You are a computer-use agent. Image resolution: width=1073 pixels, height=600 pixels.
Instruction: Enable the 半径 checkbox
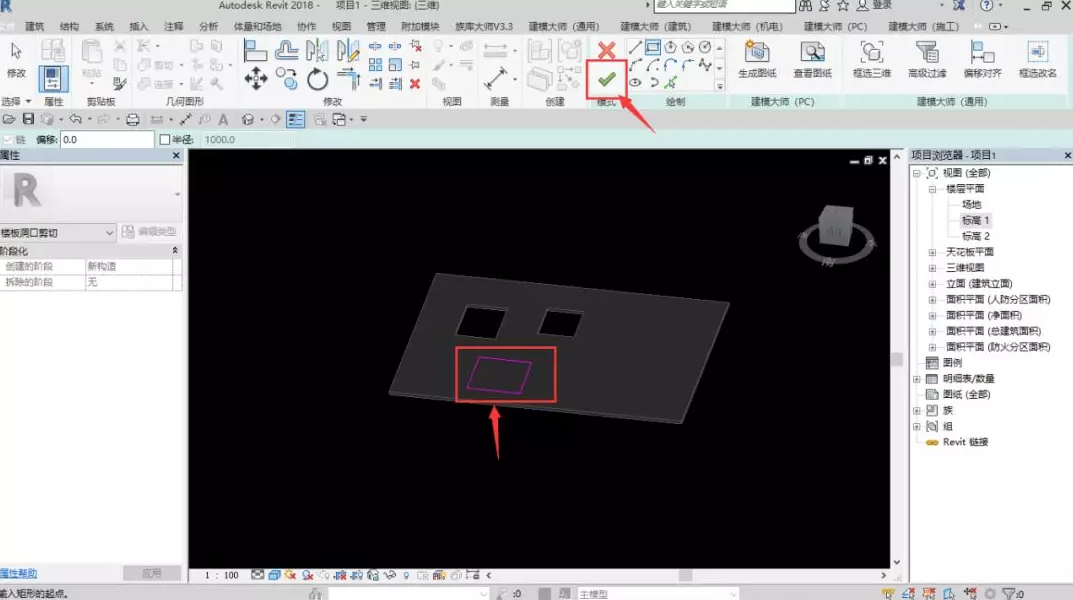[x=165, y=140]
